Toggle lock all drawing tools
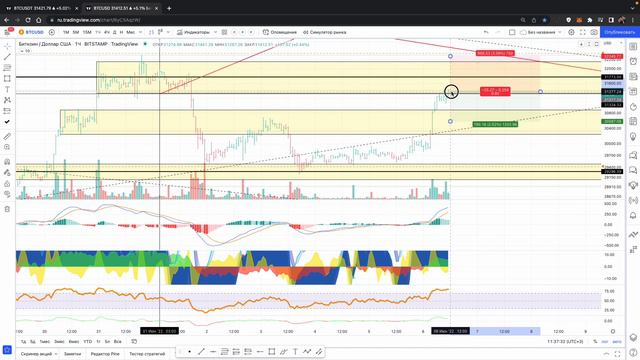 click(7, 184)
